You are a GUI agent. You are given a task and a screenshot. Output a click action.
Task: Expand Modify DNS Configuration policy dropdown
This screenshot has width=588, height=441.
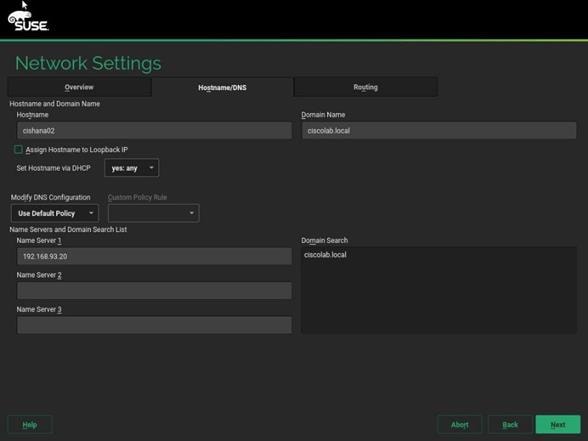(x=55, y=213)
